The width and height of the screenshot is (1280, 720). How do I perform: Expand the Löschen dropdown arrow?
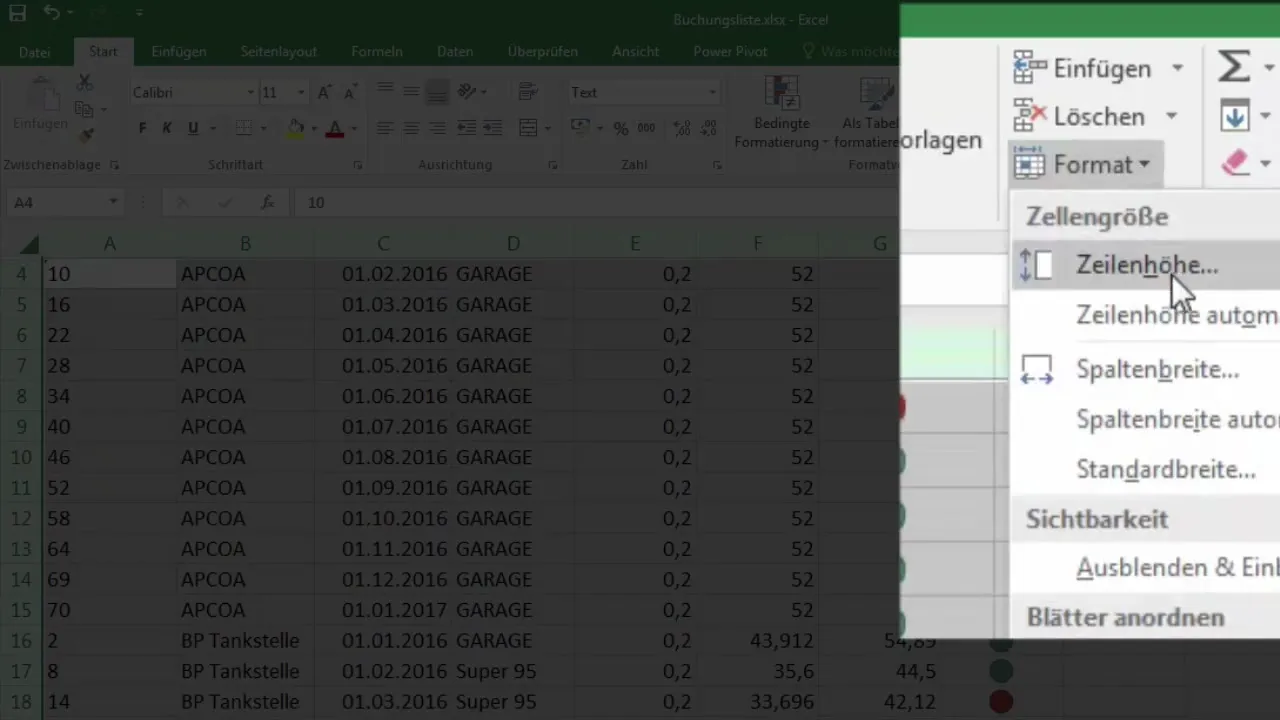pos(1170,116)
